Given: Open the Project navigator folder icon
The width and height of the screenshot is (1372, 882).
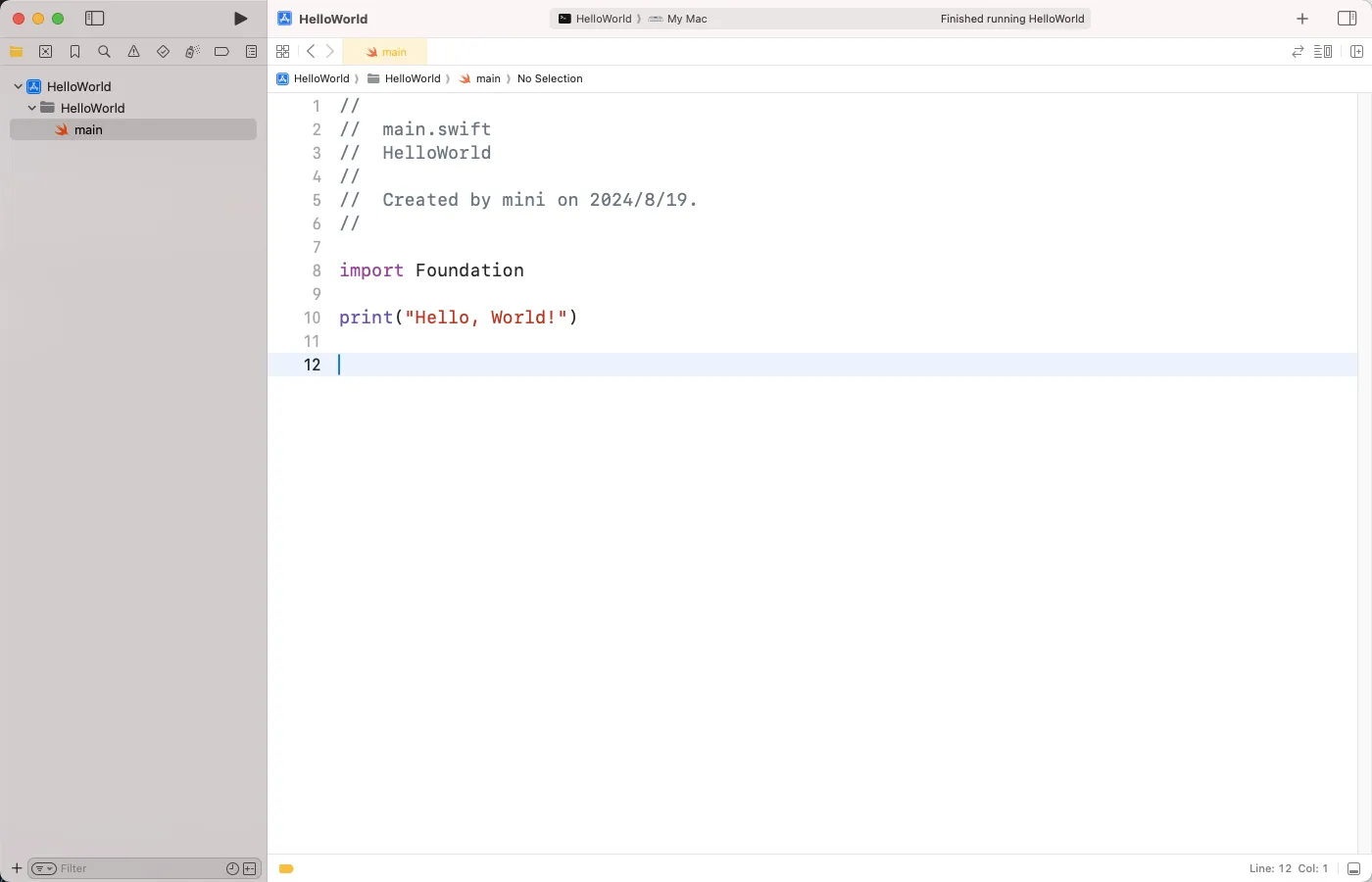Looking at the screenshot, I should pos(17,52).
